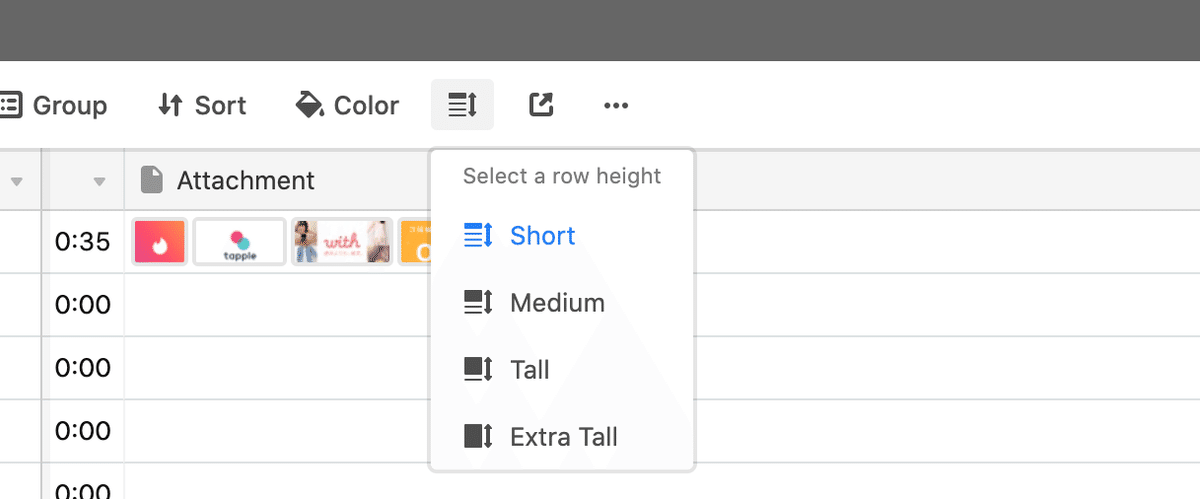Choose Extra Tall row height

pyautogui.click(x=563, y=437)
